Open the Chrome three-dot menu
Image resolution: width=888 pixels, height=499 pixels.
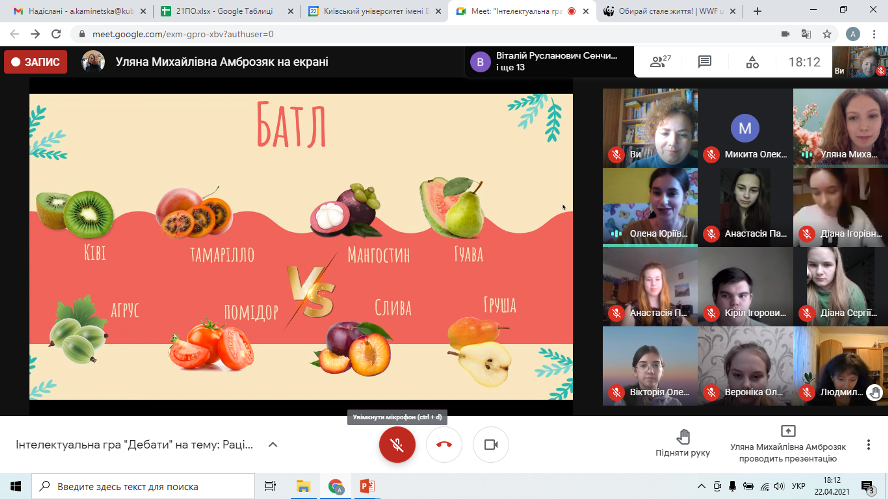click(874, 34)
